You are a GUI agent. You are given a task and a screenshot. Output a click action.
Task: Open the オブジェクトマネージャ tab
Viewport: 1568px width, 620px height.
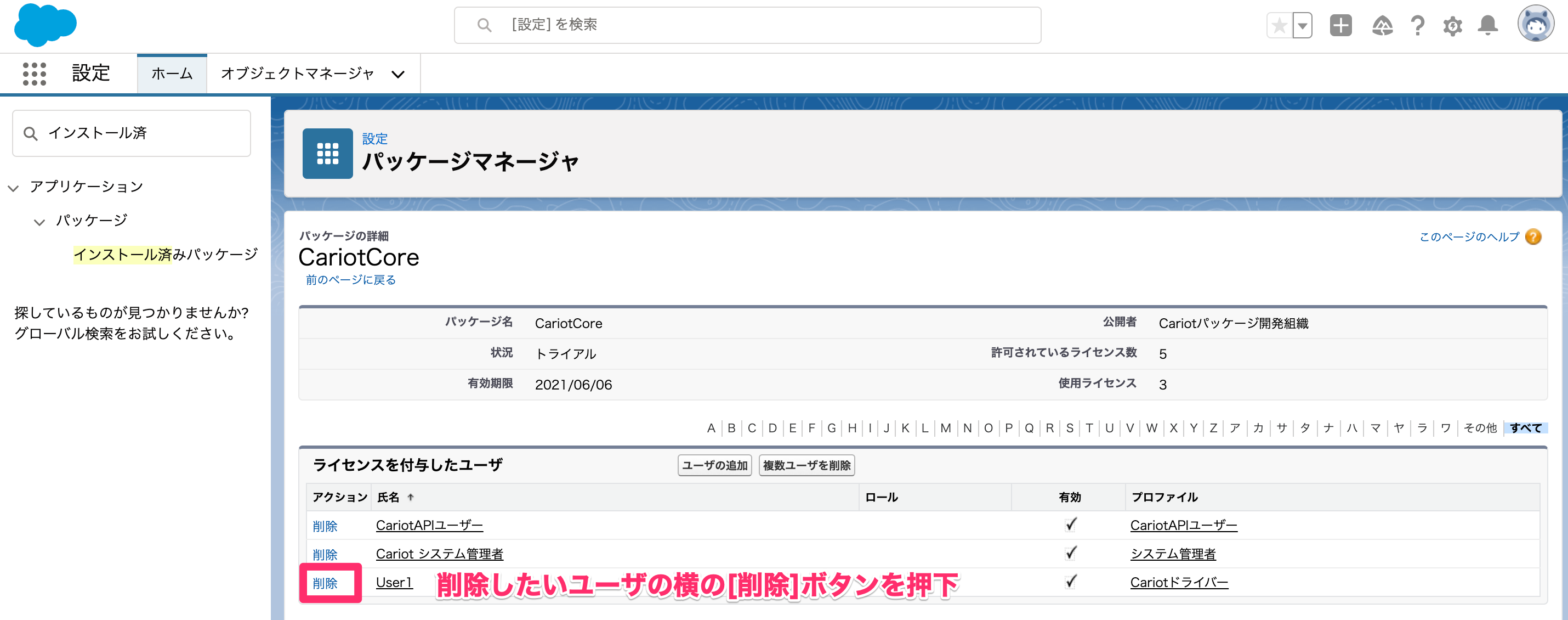pos(297,74)
